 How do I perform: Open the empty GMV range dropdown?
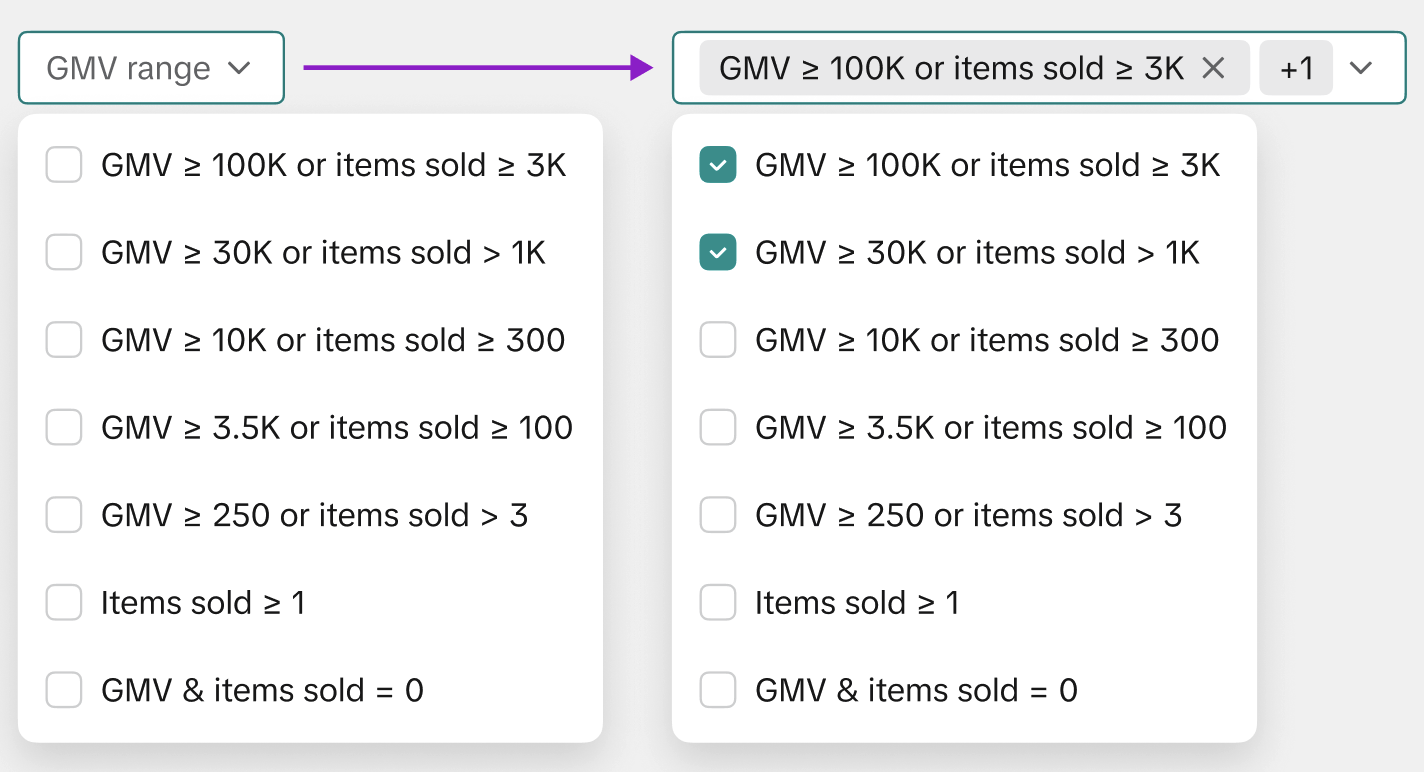[x=150, y=68]
